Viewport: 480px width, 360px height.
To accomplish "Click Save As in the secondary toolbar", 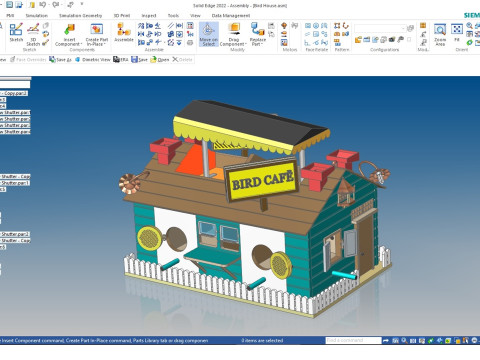I will 60,60.
